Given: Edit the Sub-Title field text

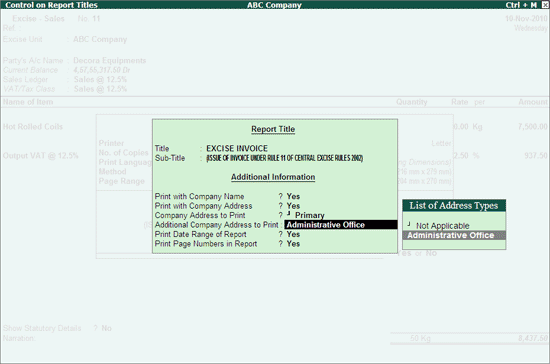Looking at the screenshot, I should click(284, 158).
